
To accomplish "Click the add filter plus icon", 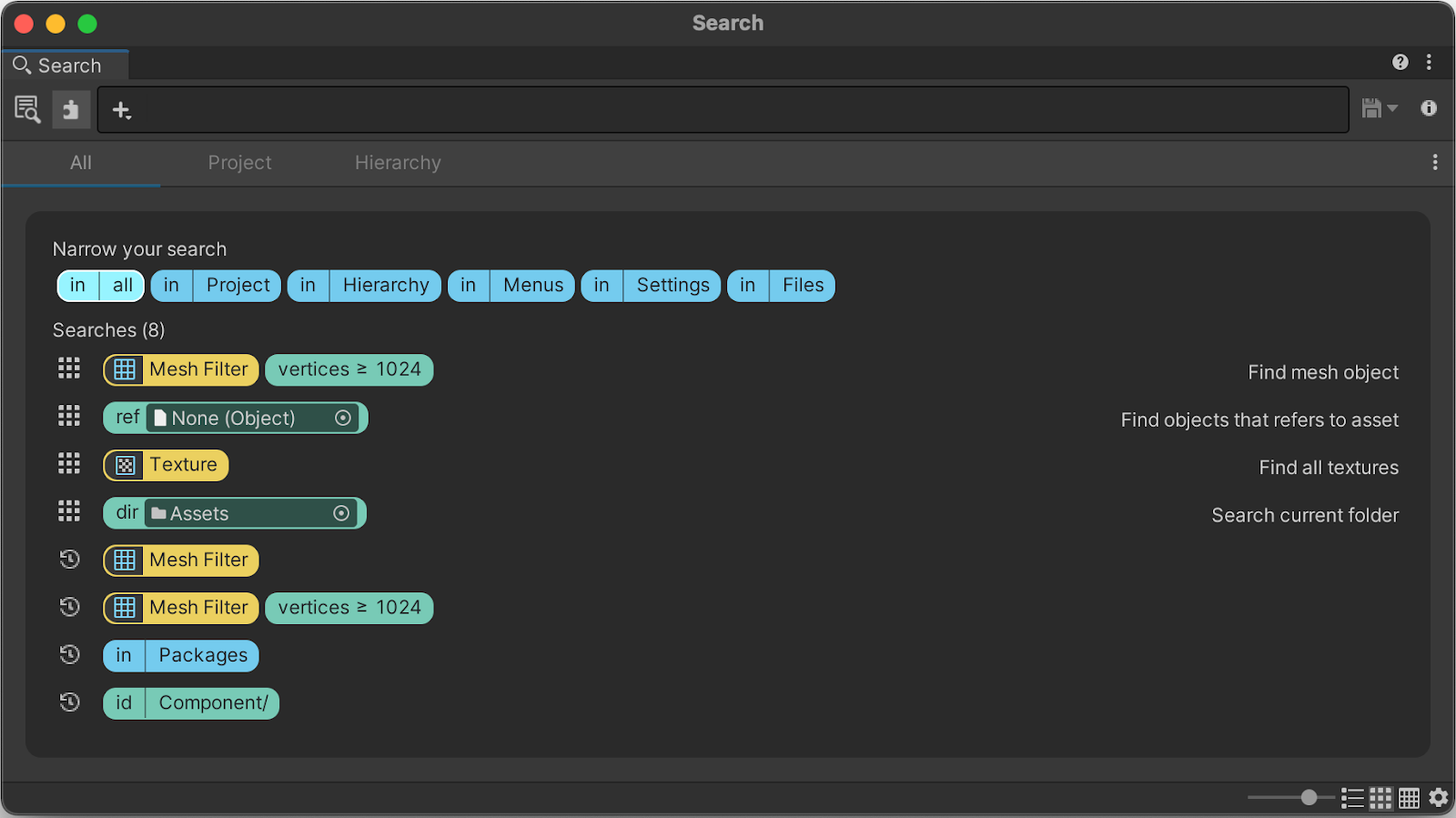I will (x=121, y=111).
